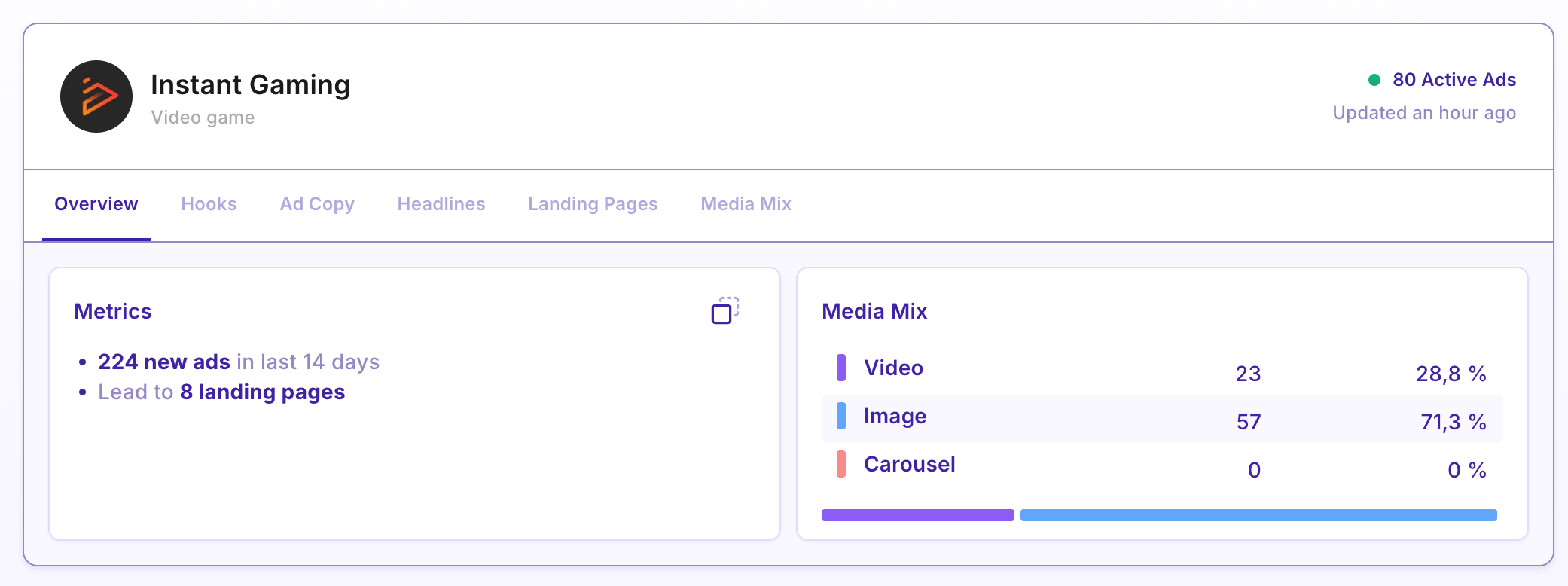
Task: Click the purple video segment of bar
Action: pyautogui.click(x=917, y=515)
